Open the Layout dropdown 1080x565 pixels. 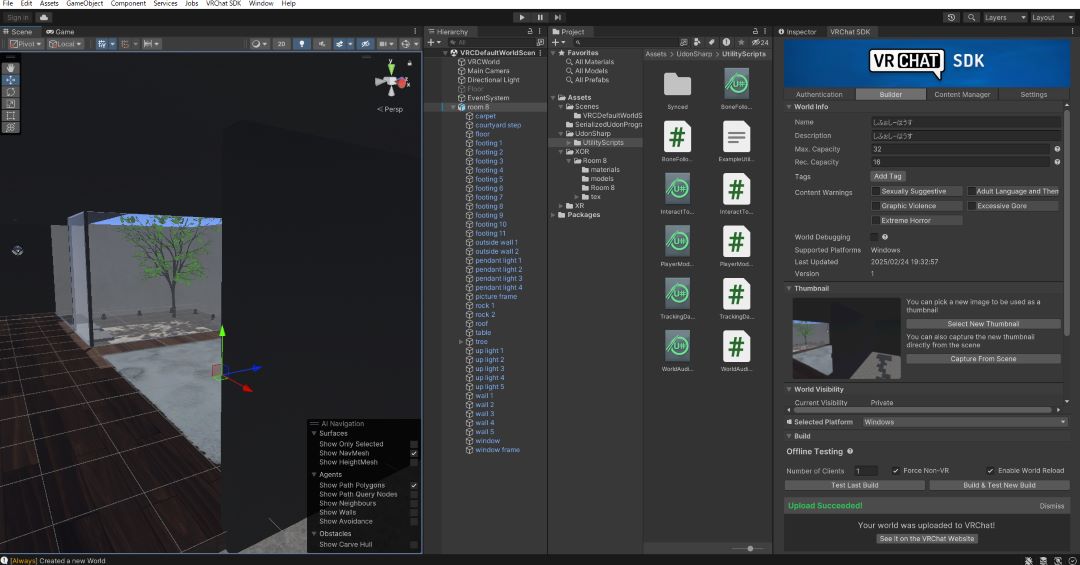click(1052, 17)
